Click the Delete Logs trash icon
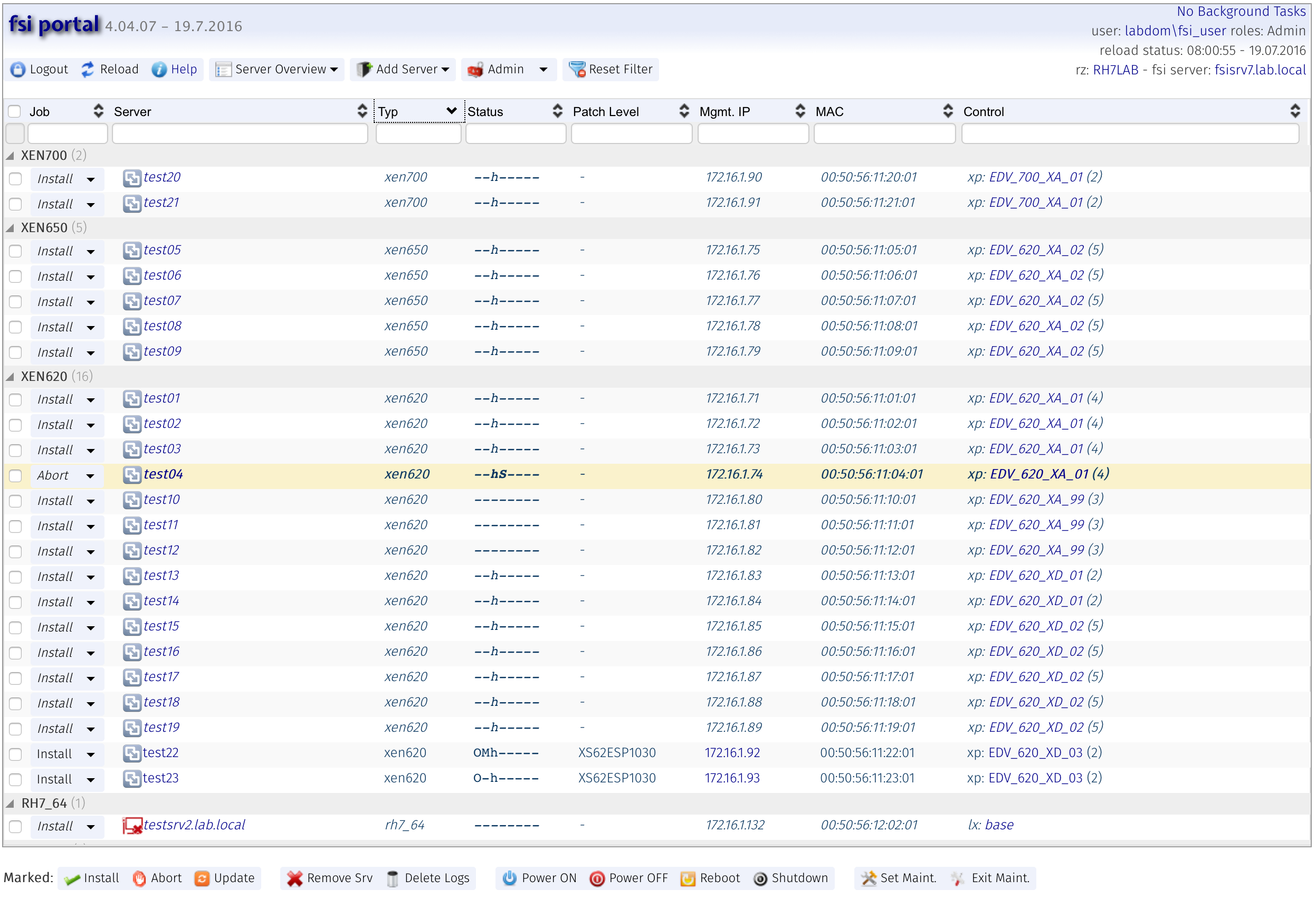The image size is (1316, 899). 392,878
